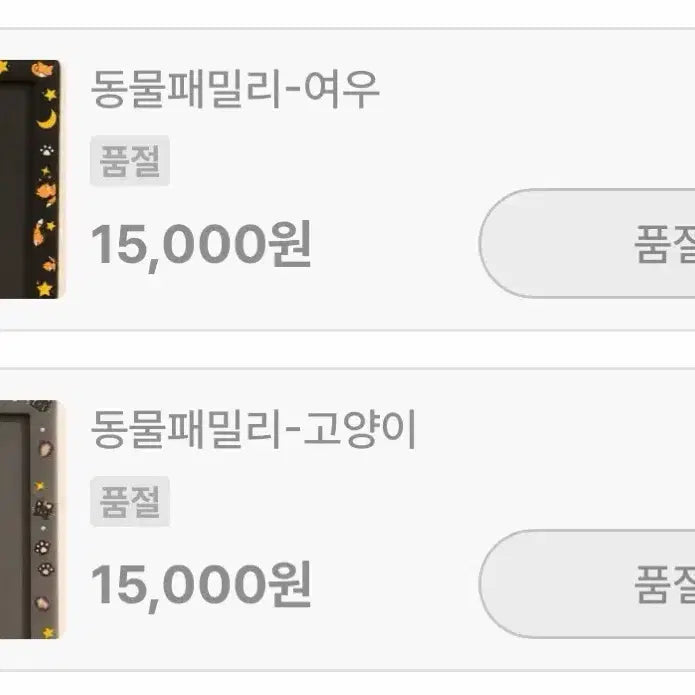Click the white paw print on fox thumbnail

pyautogui.click(x=47, y=151)
